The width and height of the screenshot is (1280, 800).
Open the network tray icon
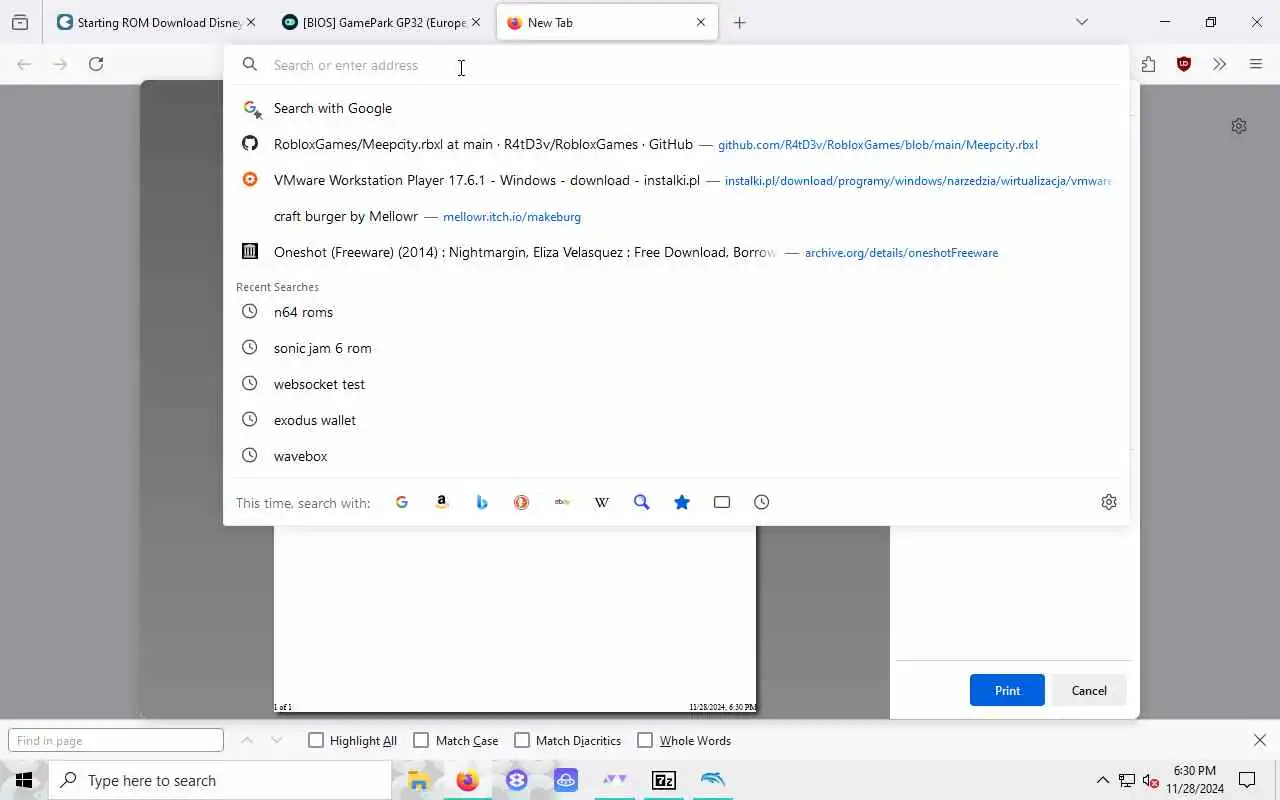point(1127,781)
